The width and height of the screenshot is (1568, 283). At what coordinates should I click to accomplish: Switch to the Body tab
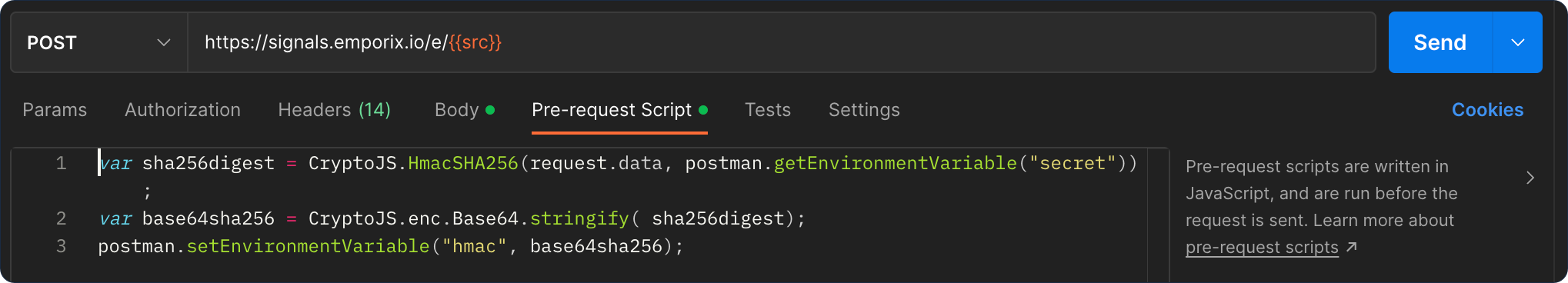(464, 110)
